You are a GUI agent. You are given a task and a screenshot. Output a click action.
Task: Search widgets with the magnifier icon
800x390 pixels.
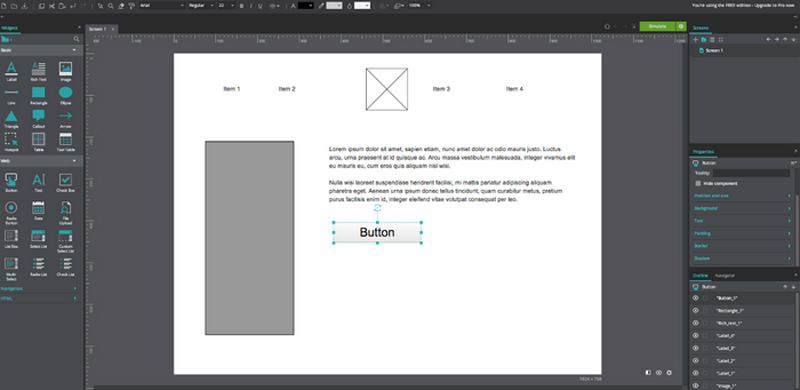coord(77,39)
